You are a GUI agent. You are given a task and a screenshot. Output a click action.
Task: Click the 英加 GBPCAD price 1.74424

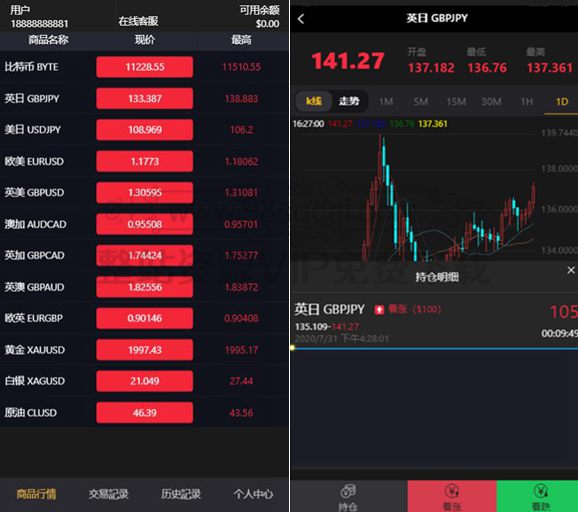(x=144, y=255)
